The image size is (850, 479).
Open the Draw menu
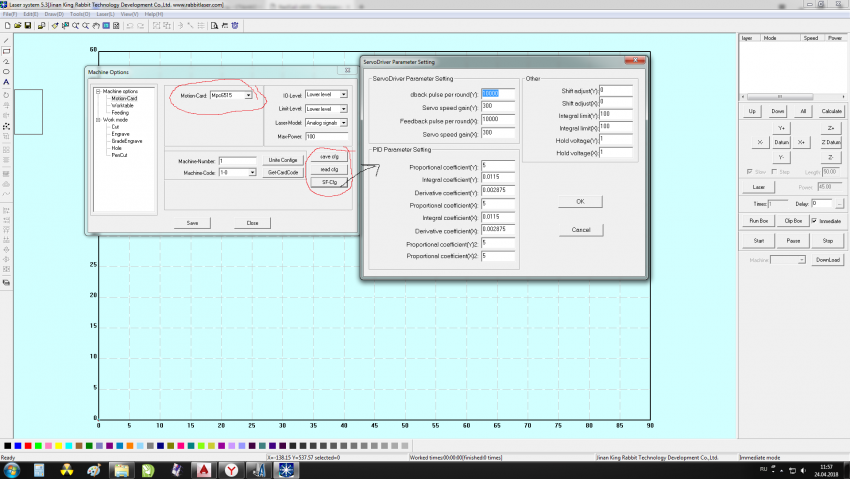[x=54, y=14]
